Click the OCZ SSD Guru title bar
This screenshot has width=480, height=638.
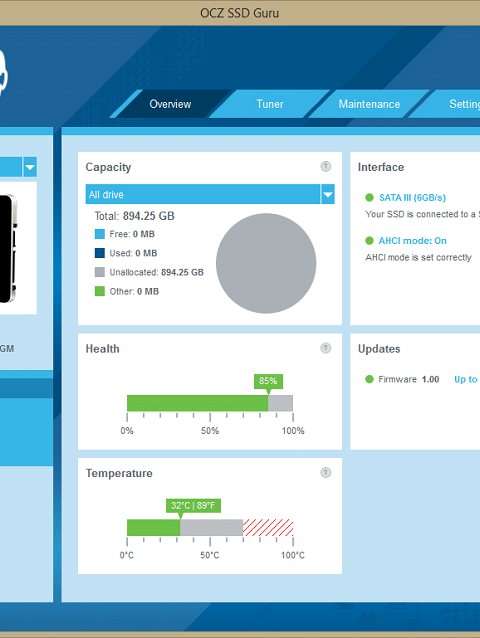240,13
